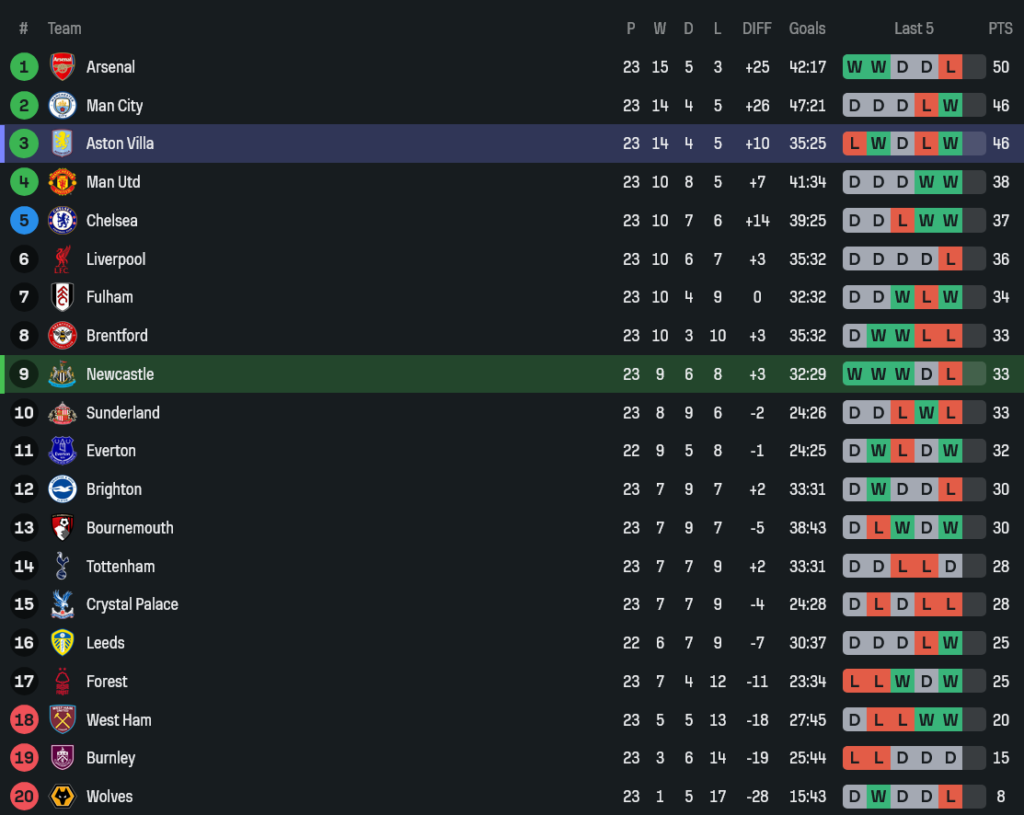This screenshot has width=1024, height=815.
Task: Select the Tottenham cockerel crest
Action: [x=62, y=566]
